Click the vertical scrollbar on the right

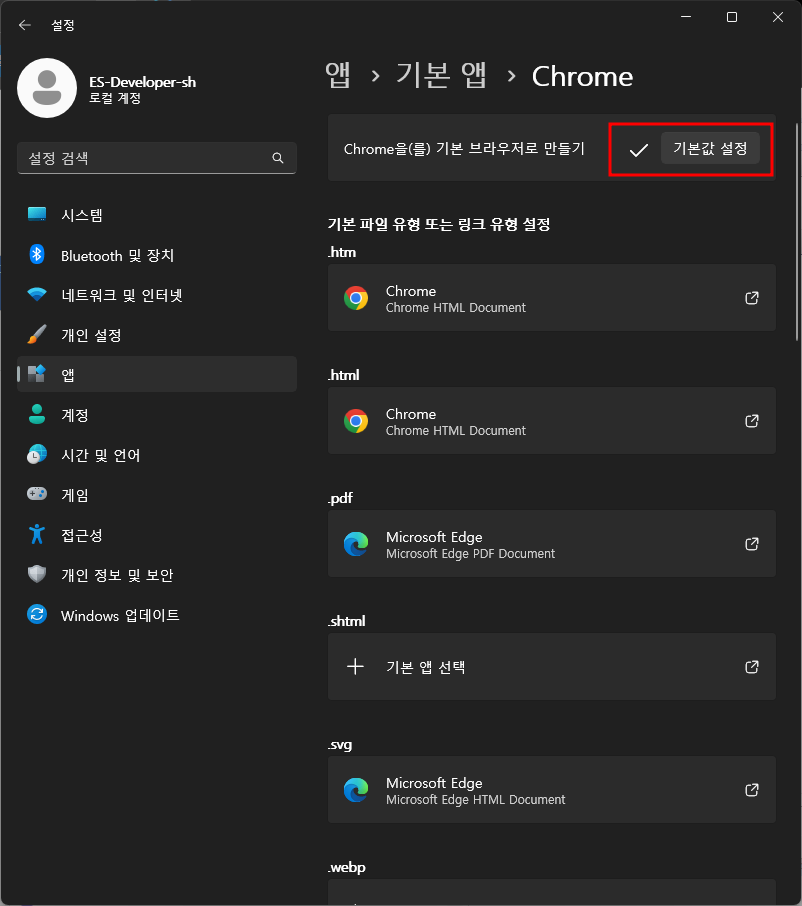tap(798, 231)
